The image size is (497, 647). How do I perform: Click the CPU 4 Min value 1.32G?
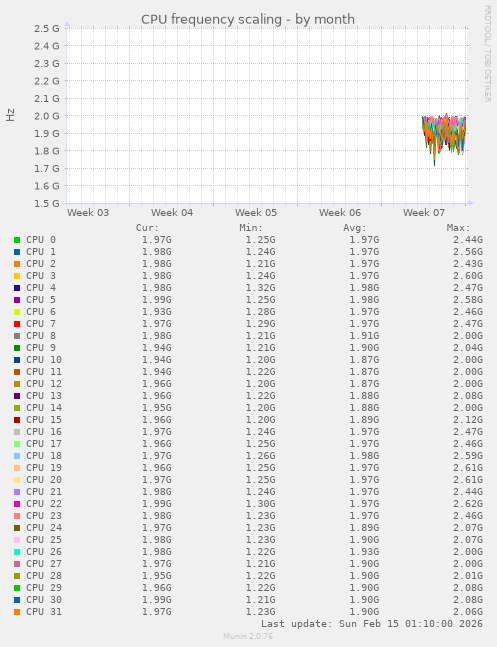pos(260,288)
